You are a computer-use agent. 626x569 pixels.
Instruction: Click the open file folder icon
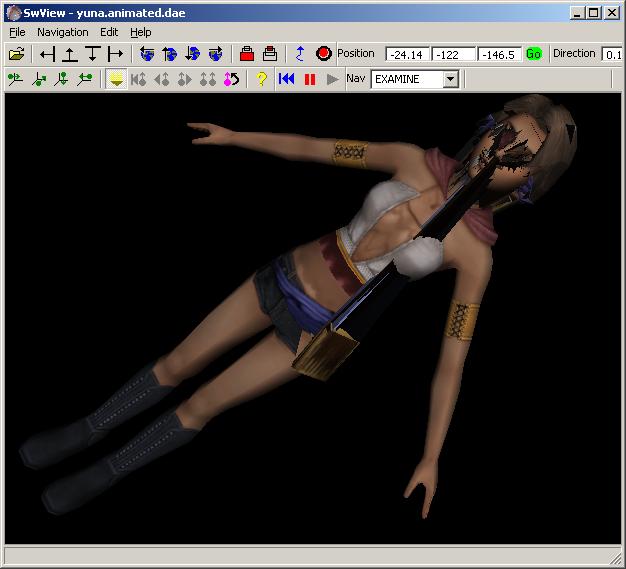pyautogui.click(x=16, y=54)
